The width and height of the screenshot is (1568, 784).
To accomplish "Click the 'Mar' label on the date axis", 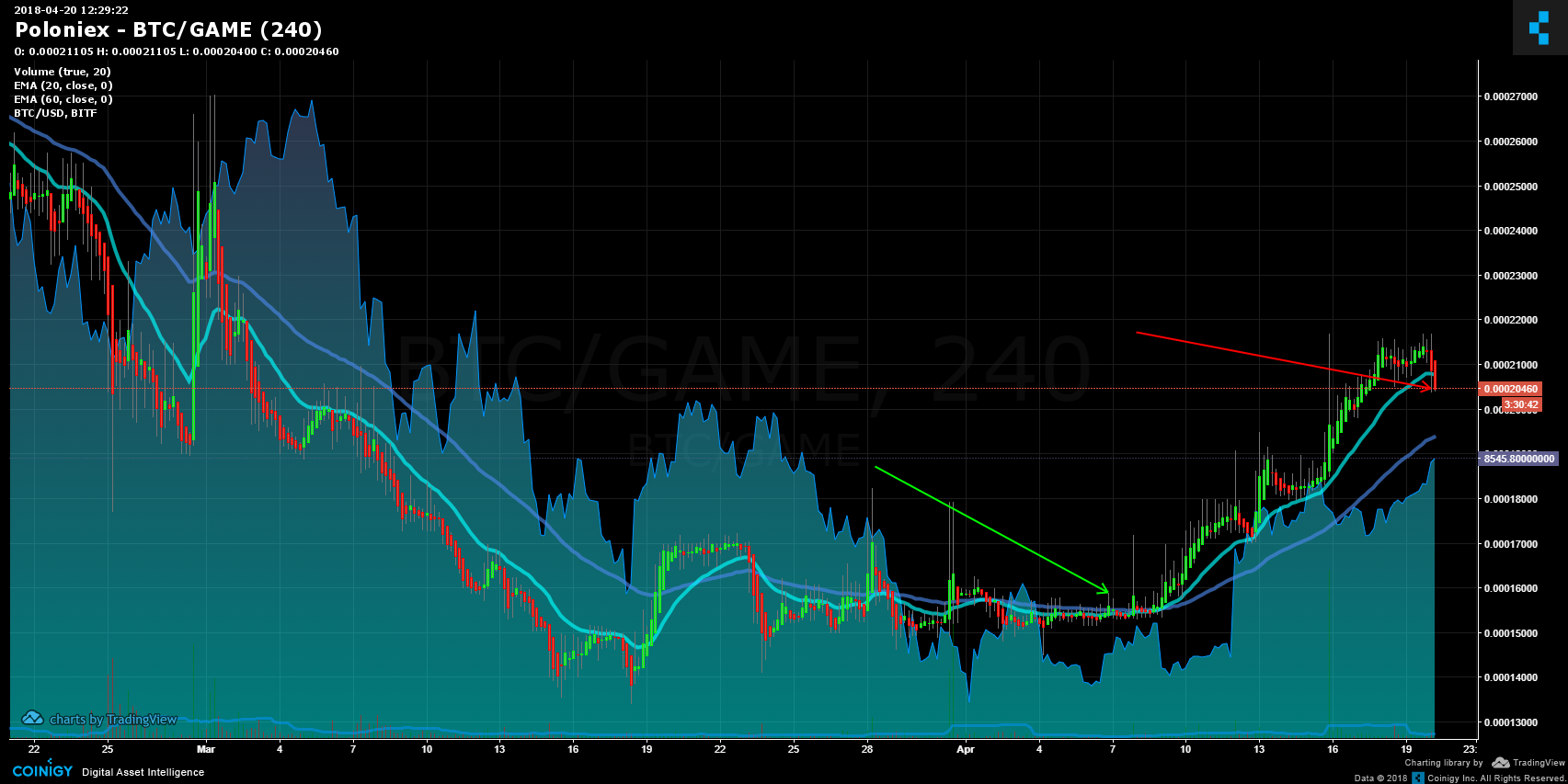I will click(x=206, y=749).
